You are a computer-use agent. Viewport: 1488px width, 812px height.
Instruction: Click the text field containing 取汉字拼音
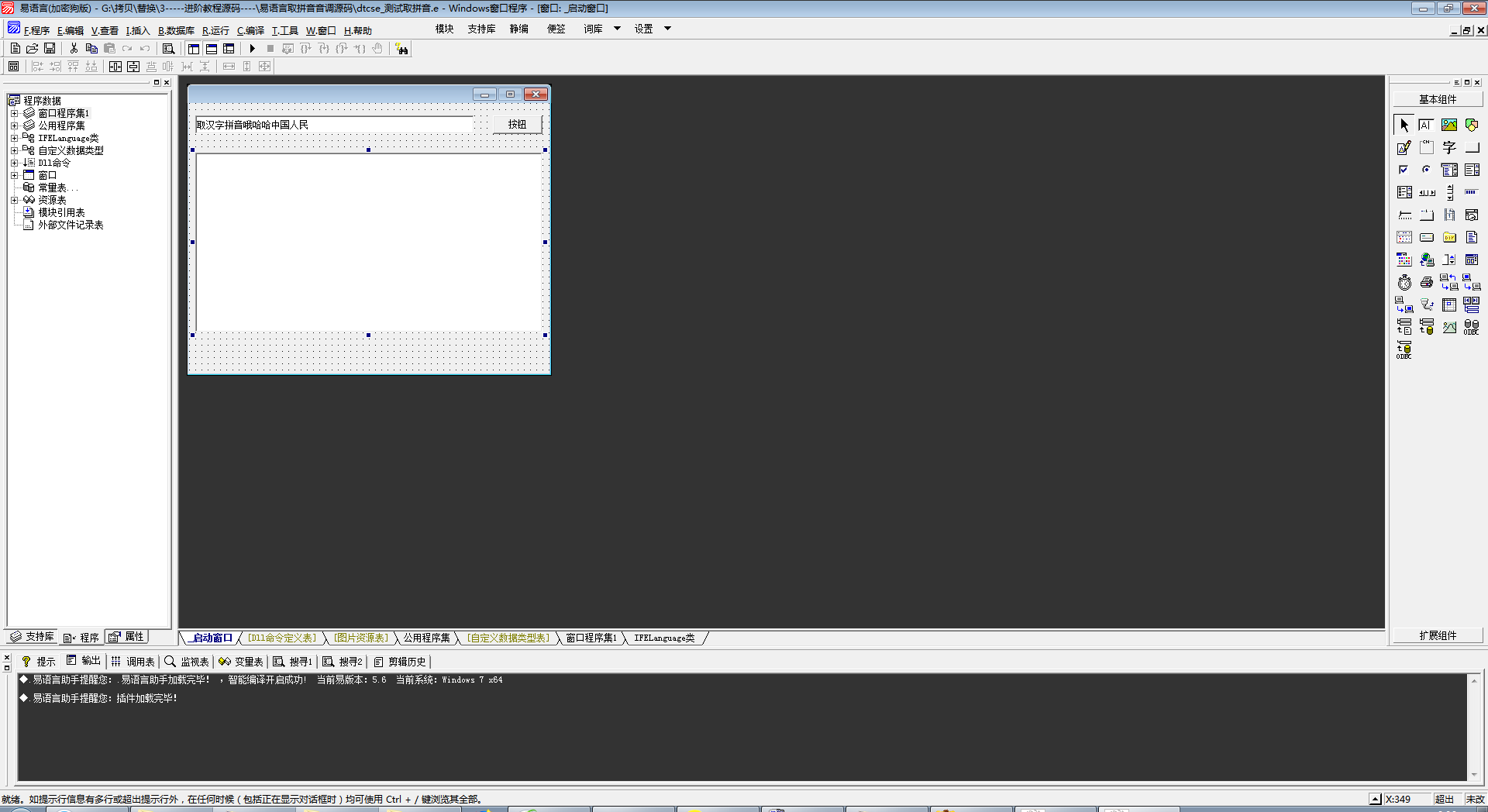click(333, 125)
